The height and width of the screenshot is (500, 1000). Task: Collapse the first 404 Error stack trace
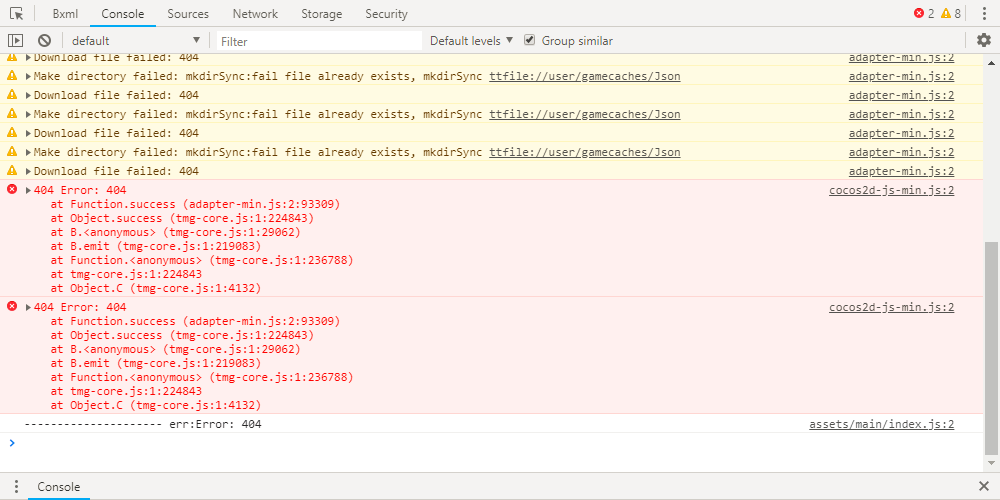click(28, 190)
